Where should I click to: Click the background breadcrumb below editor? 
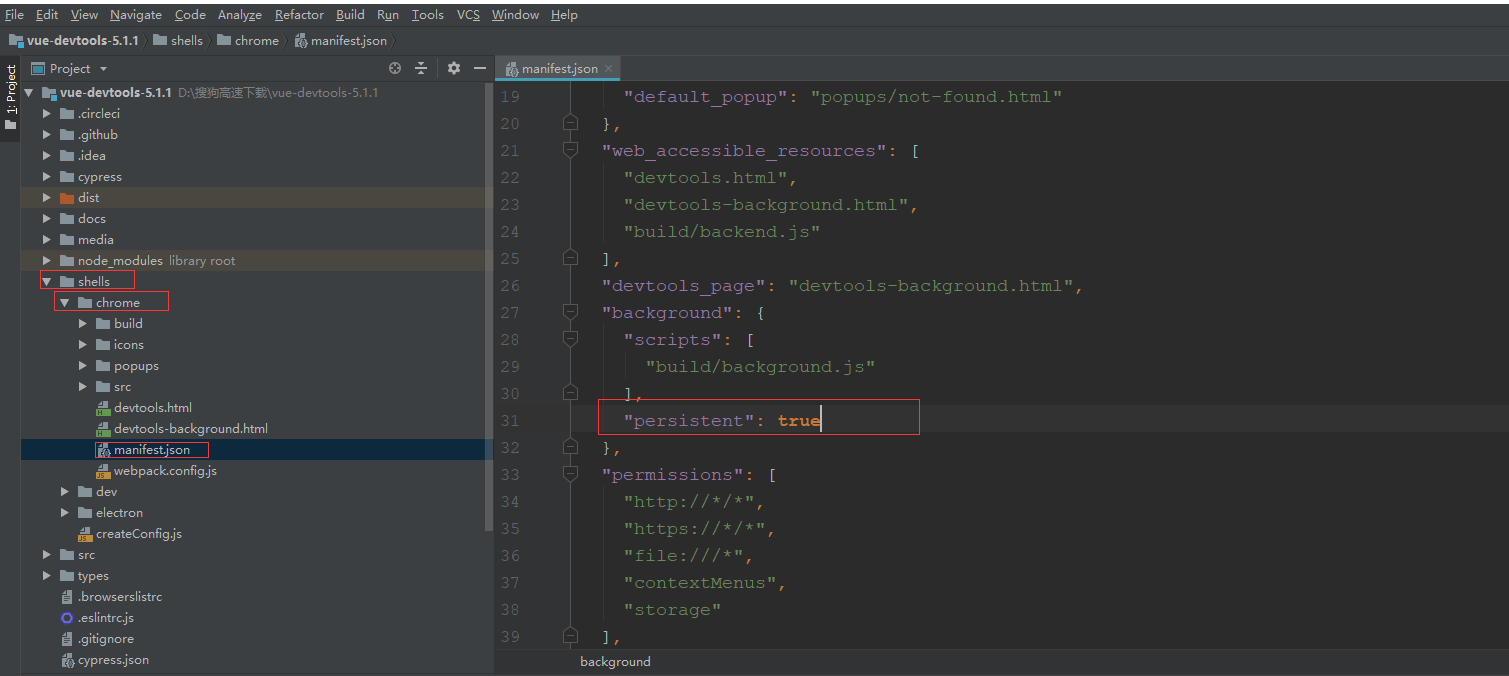point(615,661)
